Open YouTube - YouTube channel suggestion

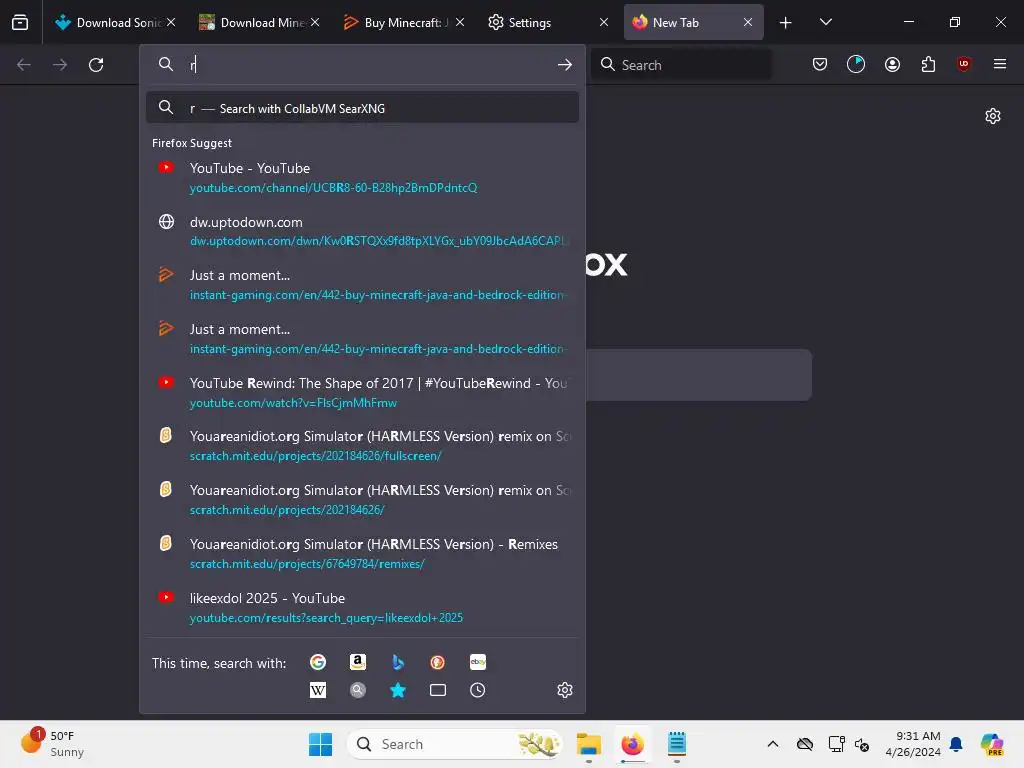tap(362, 178)
